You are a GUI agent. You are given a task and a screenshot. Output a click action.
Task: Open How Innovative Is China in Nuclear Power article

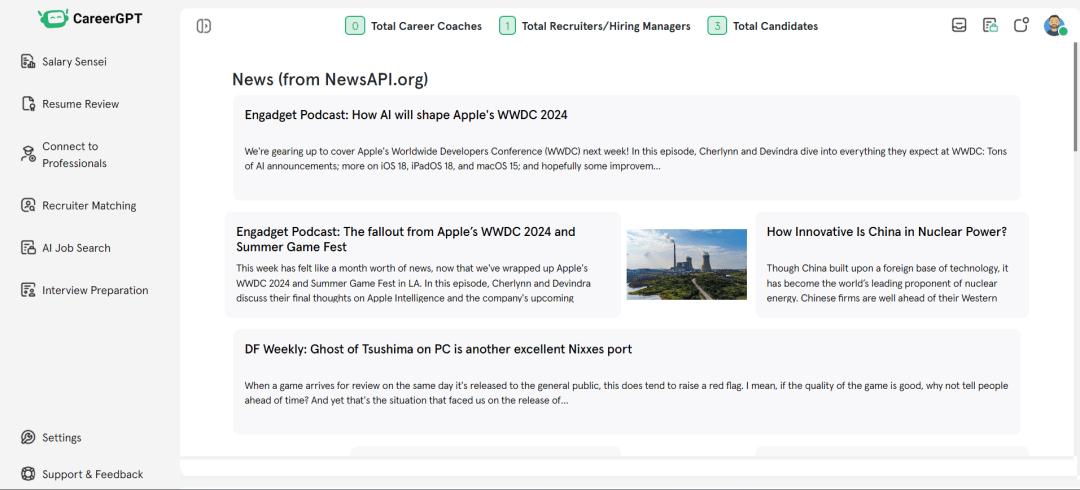(x=887, y=232)
